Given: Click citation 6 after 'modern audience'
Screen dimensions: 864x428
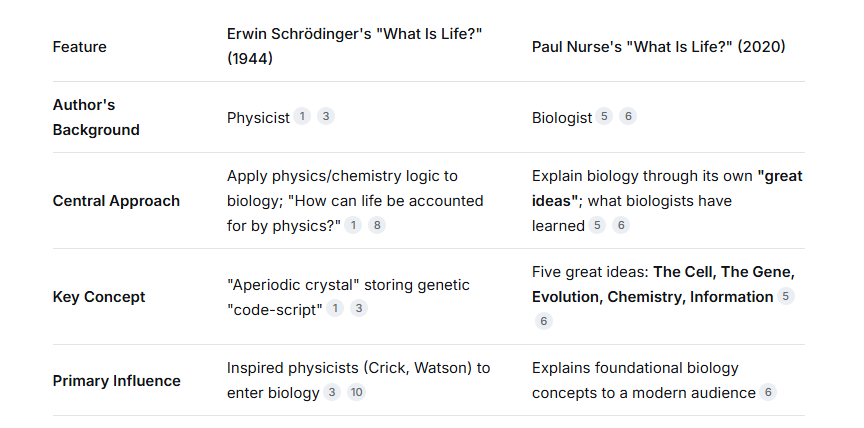Looking at the screenshot, I should tap(768, 392).
